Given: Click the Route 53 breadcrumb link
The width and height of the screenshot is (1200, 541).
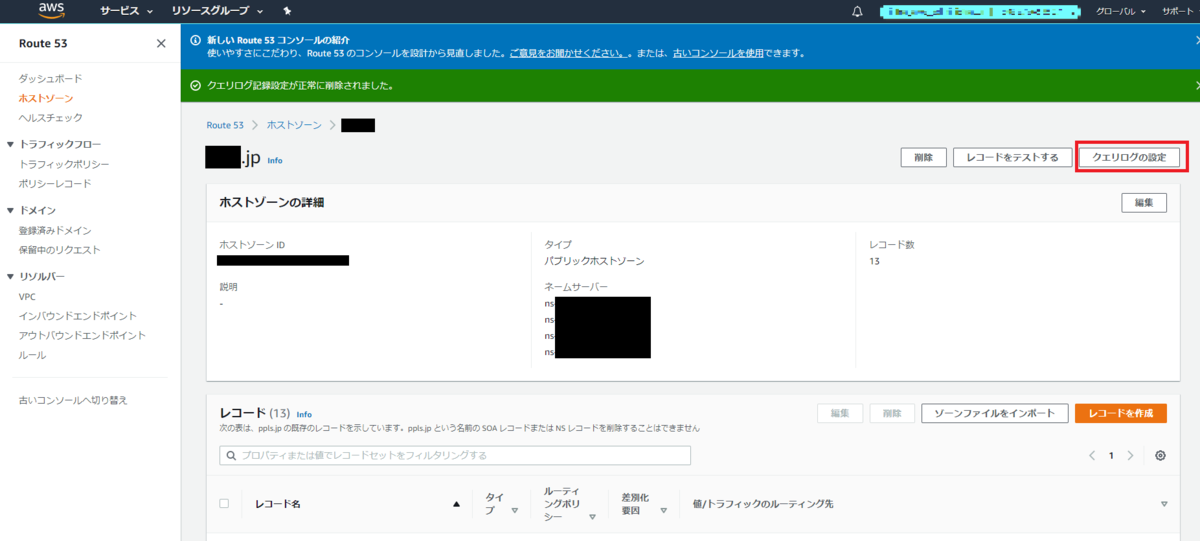Looking at the screenshot, I should click(x=225, y=125).
